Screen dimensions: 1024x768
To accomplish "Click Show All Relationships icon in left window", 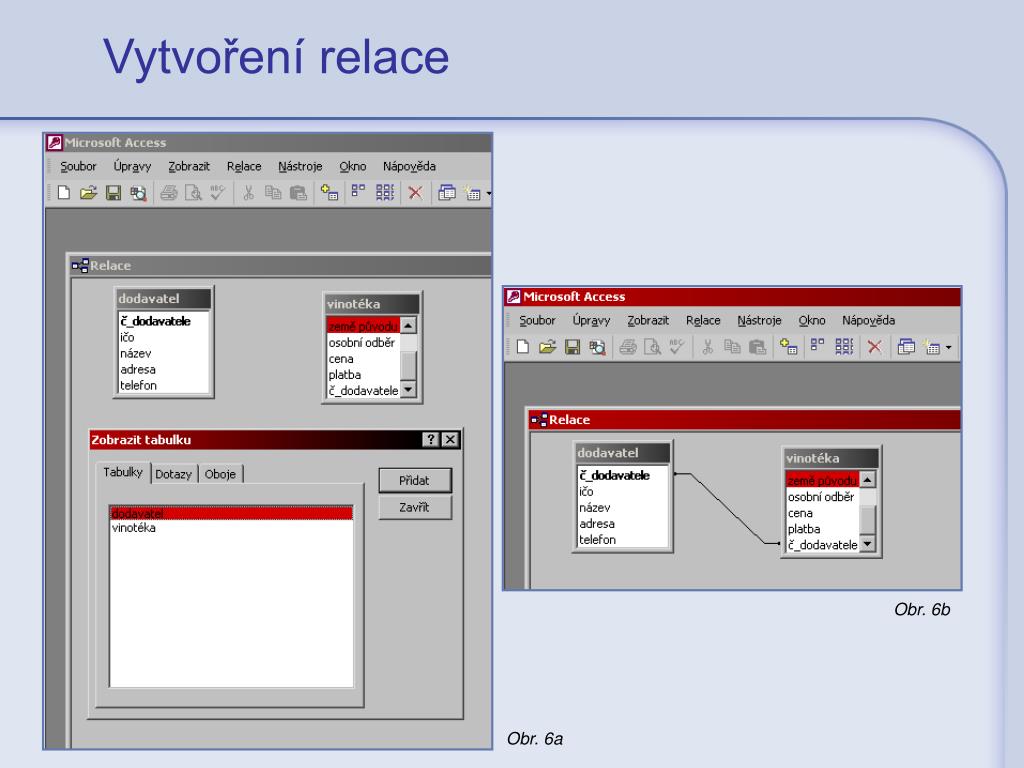I will pos(385,193).
